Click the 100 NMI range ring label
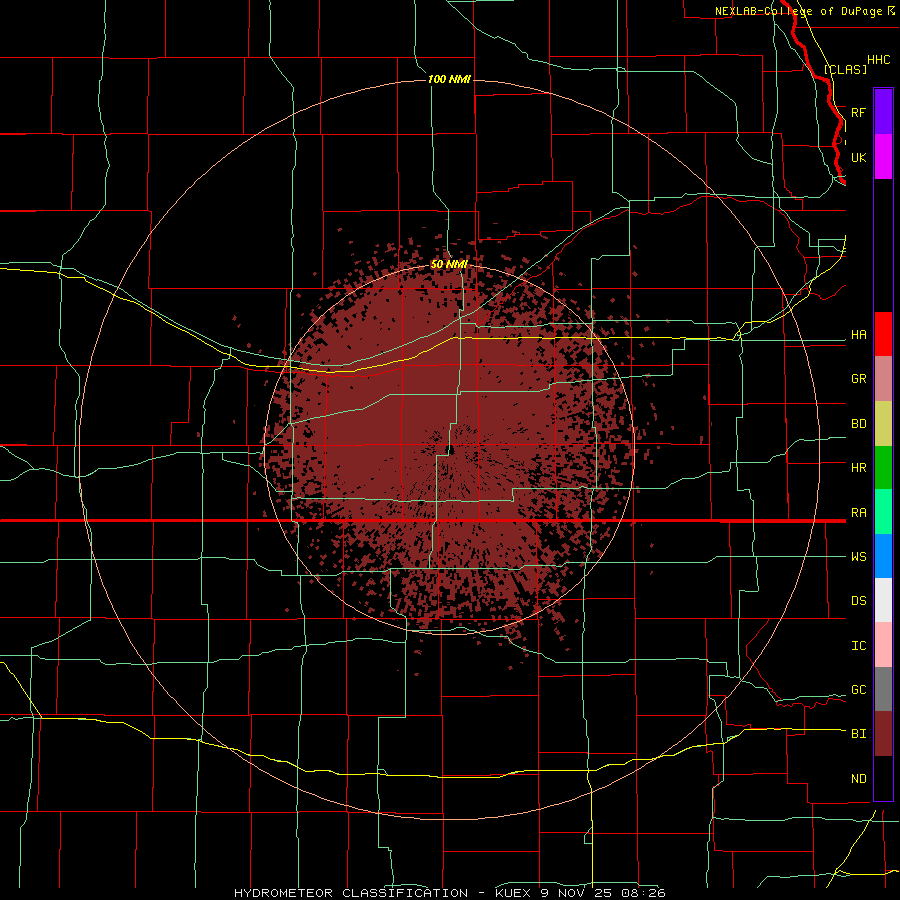900x900 pixels. tap(449, 79)
